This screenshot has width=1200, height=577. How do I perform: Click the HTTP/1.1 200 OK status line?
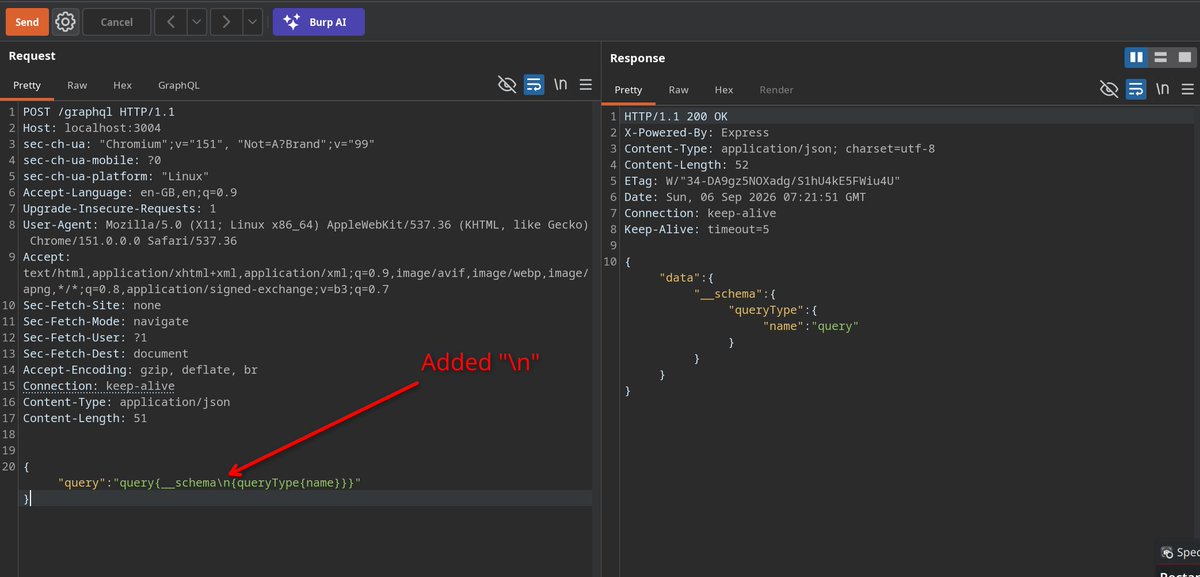[676, 117]
